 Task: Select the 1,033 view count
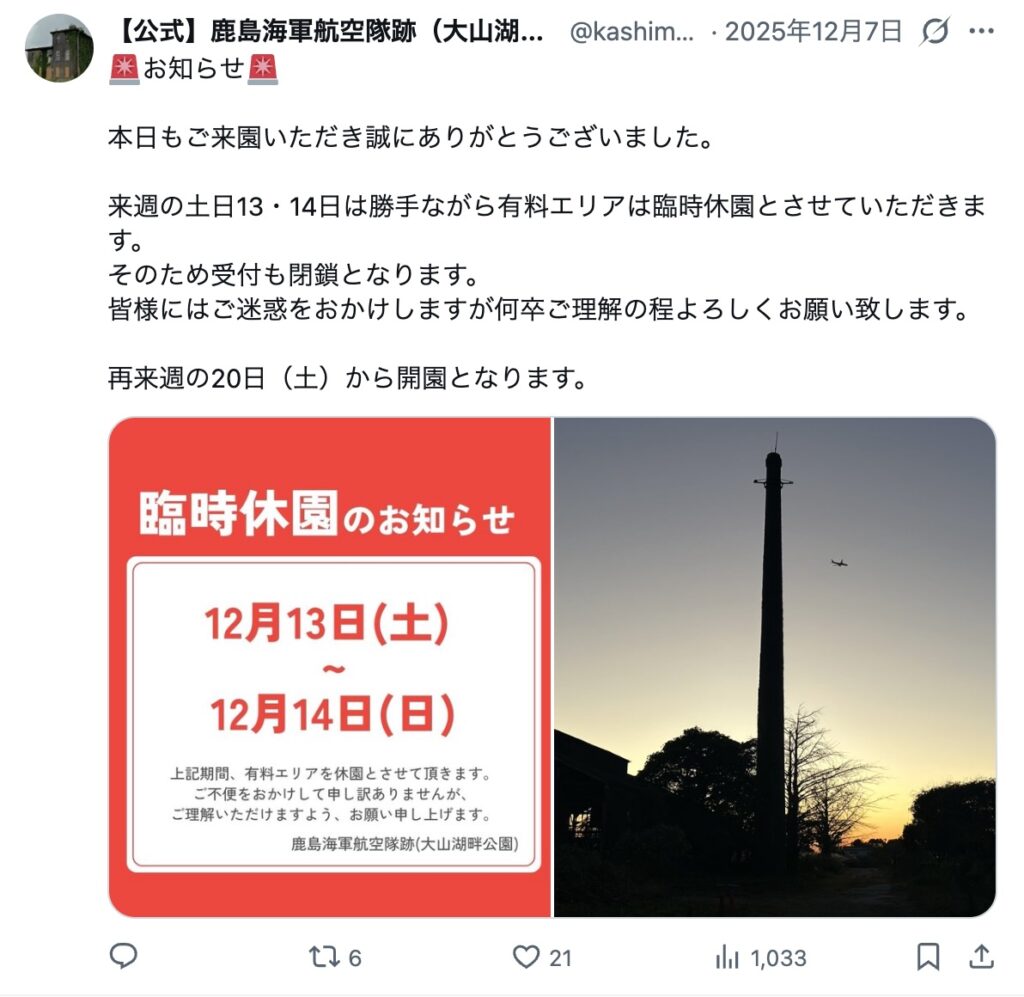point(778,958)
